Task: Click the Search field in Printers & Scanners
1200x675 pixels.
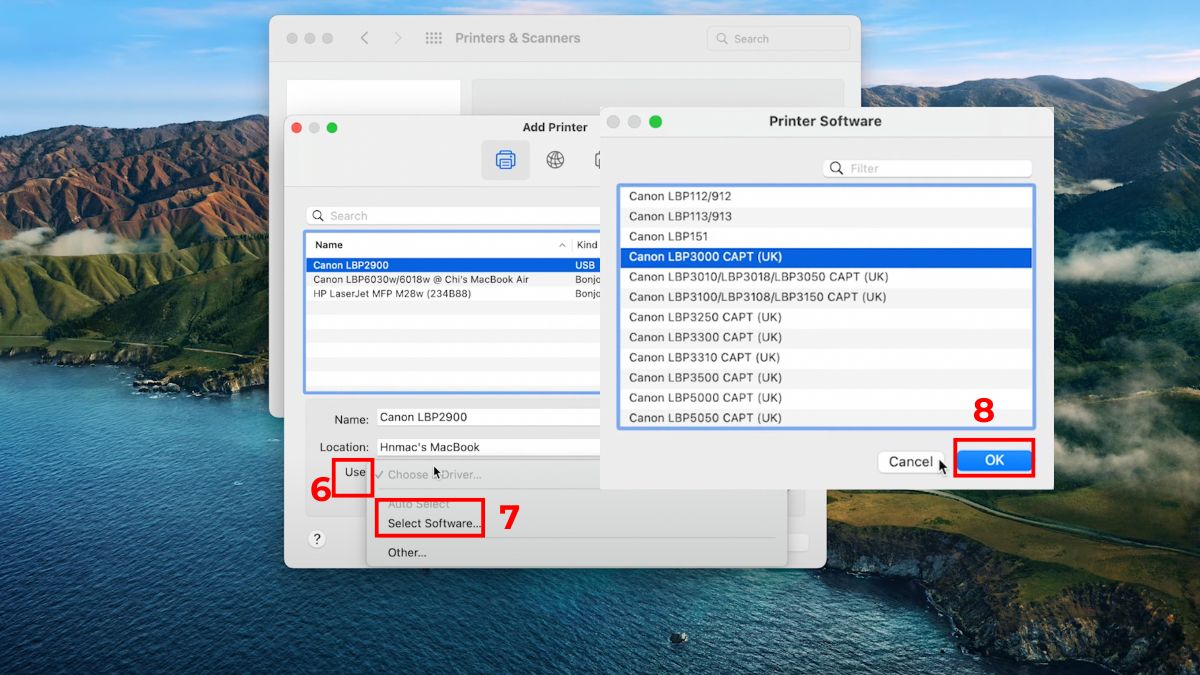Action: coord(778,39)
